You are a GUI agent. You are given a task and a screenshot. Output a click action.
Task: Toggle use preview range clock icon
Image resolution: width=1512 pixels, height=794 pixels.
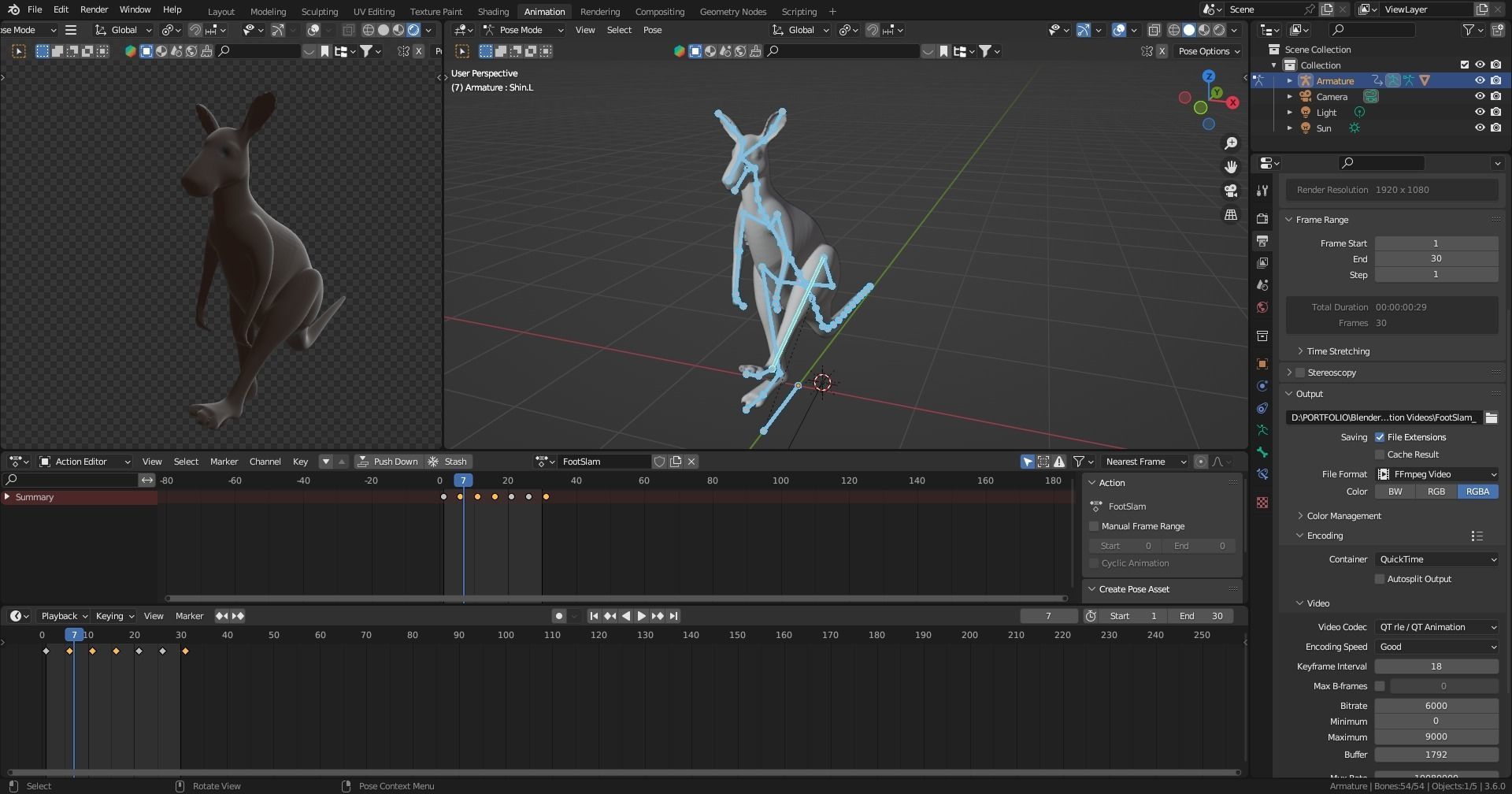tap(1091, 616)
